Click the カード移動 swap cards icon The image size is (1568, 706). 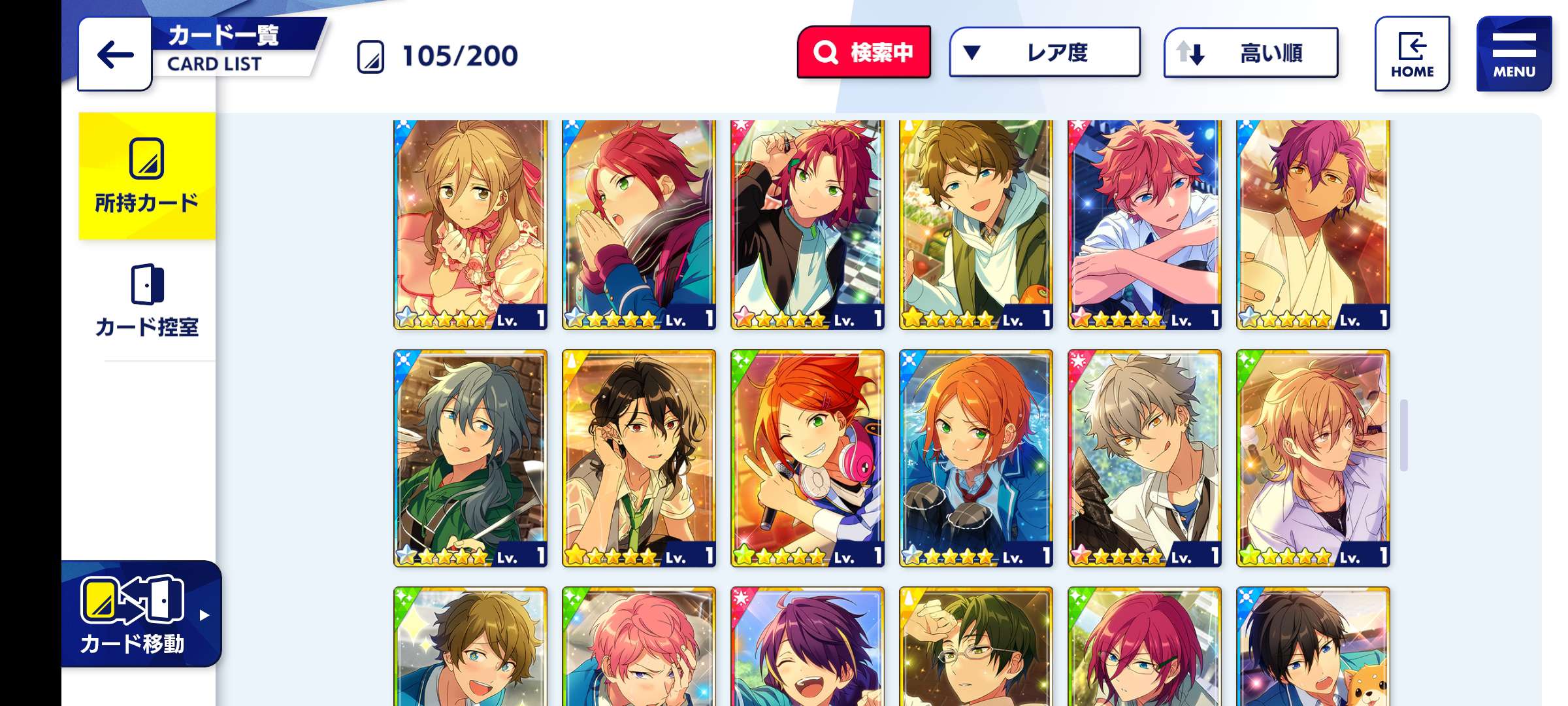133,599
